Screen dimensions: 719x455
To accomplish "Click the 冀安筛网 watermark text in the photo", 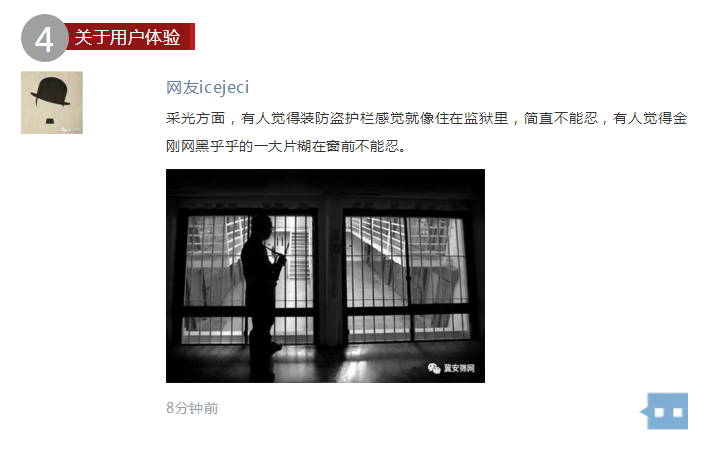I will click(459, 368).
